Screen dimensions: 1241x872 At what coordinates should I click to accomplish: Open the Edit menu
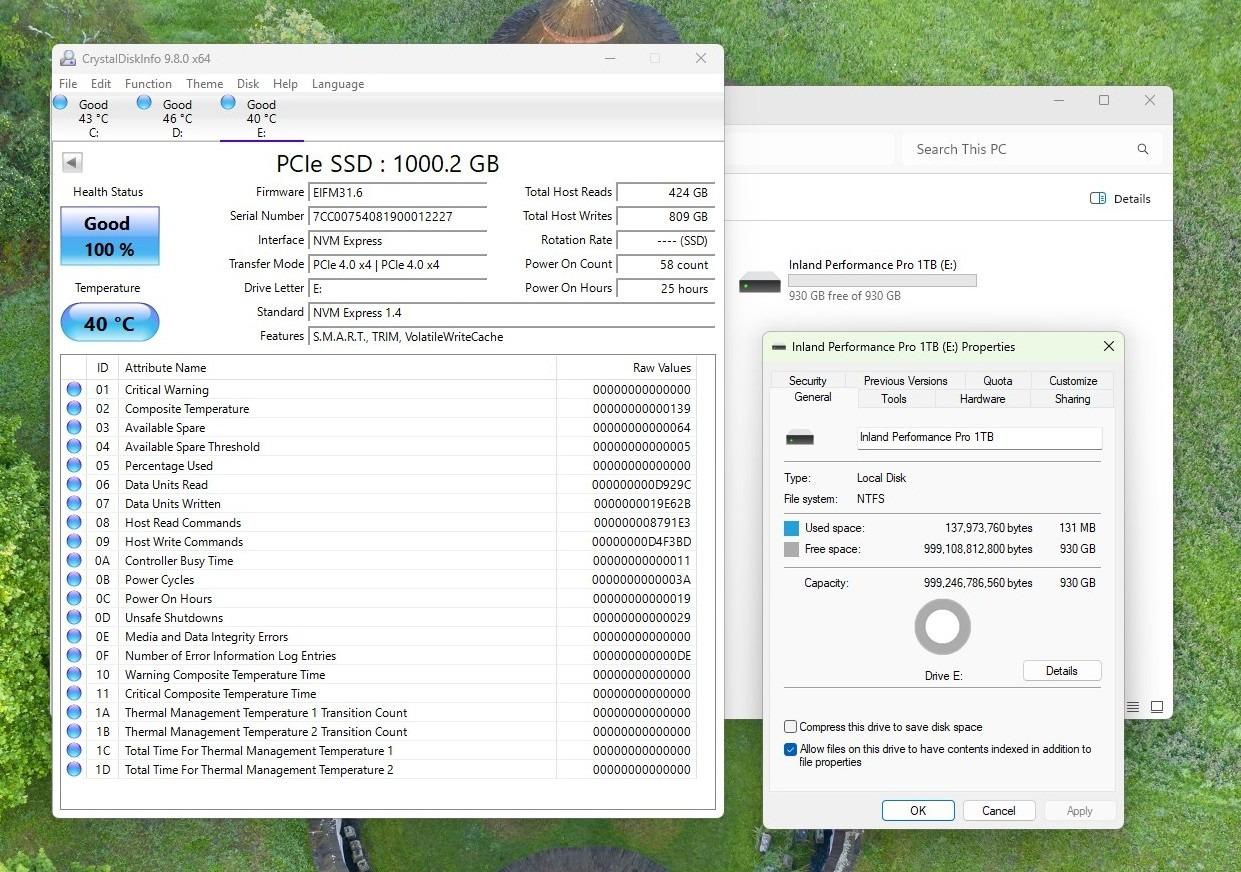coord(101,84)
